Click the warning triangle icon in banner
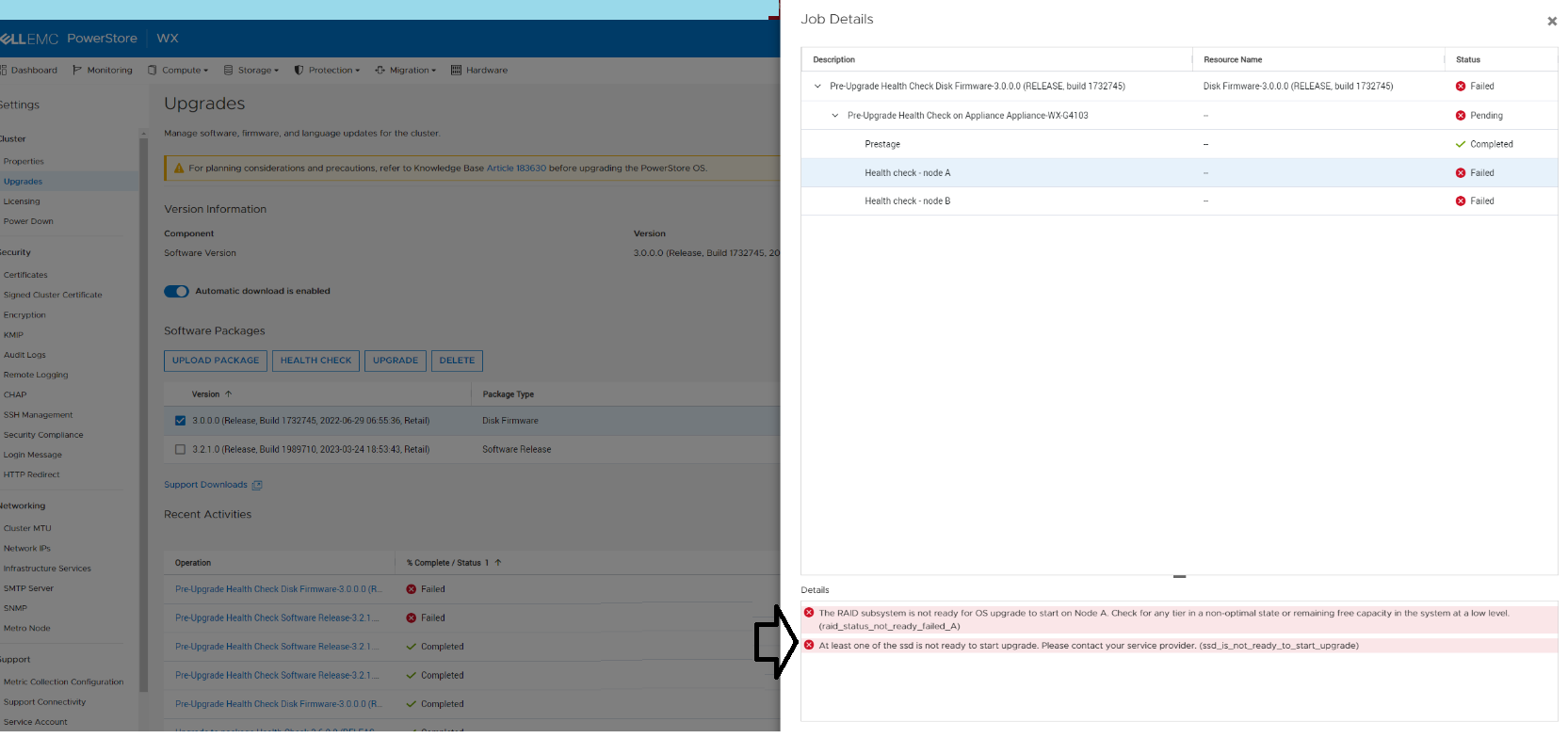The height and width of the screenshot is (738, 1568). tap(179, 168)
